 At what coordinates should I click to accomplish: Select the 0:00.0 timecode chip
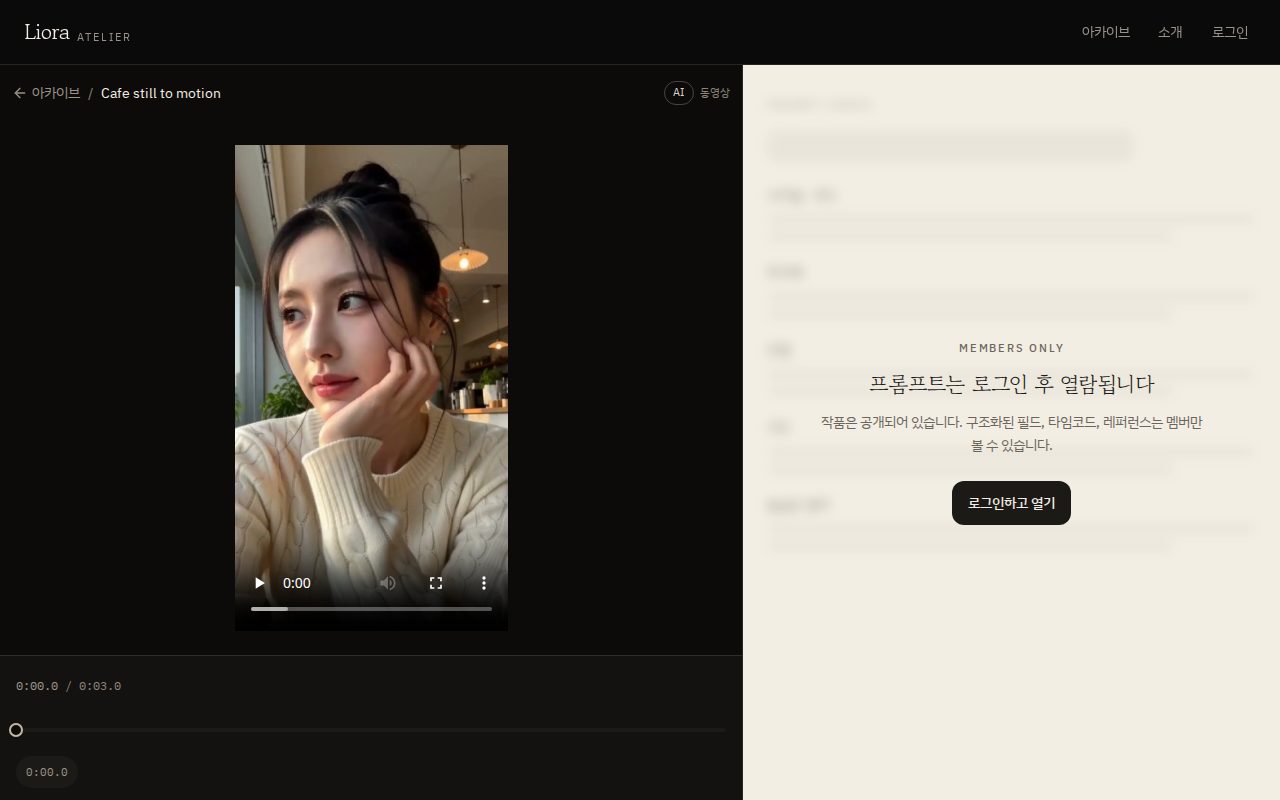click(47, 772)
